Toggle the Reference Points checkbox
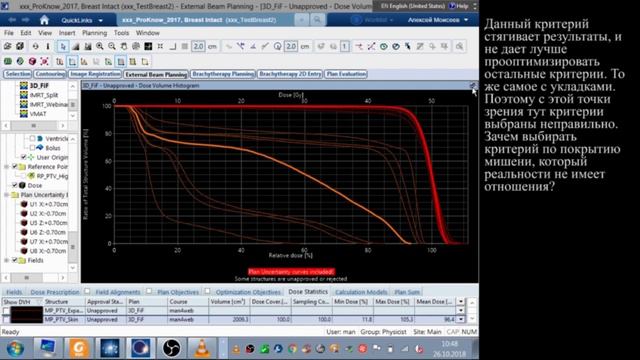Image resolution: width=640 pixels, height=360 pixels. click(x=15, y=167)
